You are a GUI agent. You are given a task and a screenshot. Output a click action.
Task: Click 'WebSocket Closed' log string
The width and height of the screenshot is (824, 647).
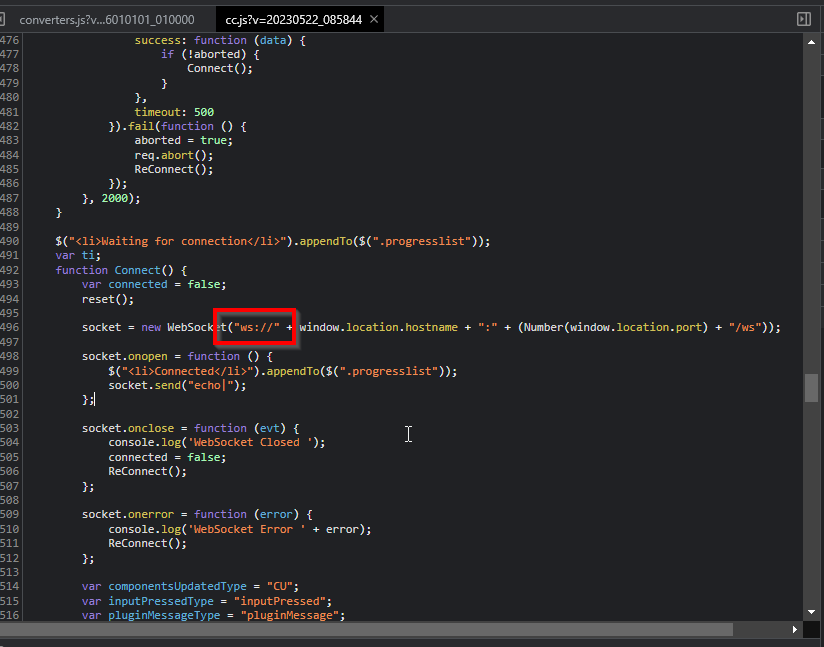coord(250,442)
